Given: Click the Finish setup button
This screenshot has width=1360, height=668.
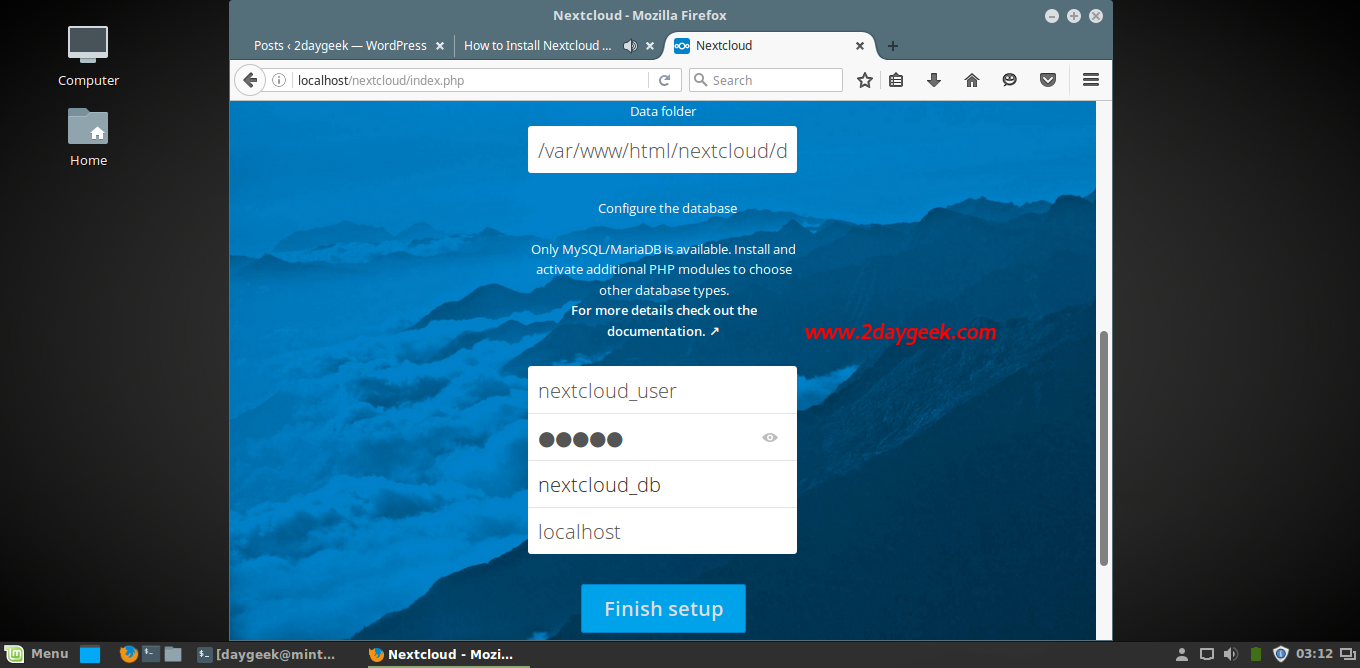Looking at the screenshot, I should point(663,608).
